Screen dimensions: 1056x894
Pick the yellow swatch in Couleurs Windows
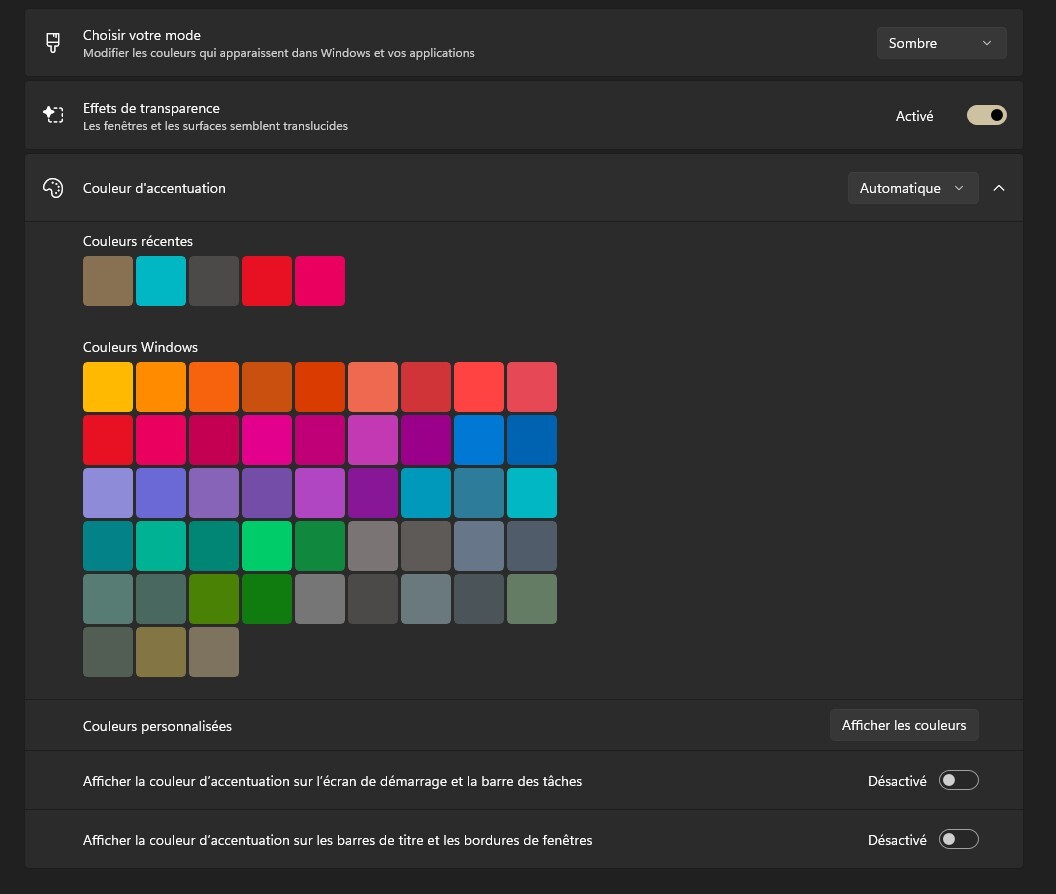click(108, 387)
